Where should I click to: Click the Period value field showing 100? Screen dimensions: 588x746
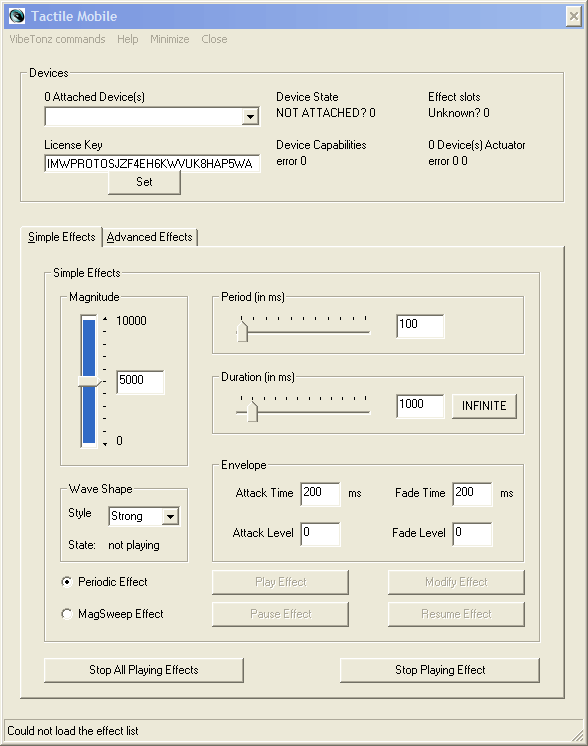(x=420, y=326)
